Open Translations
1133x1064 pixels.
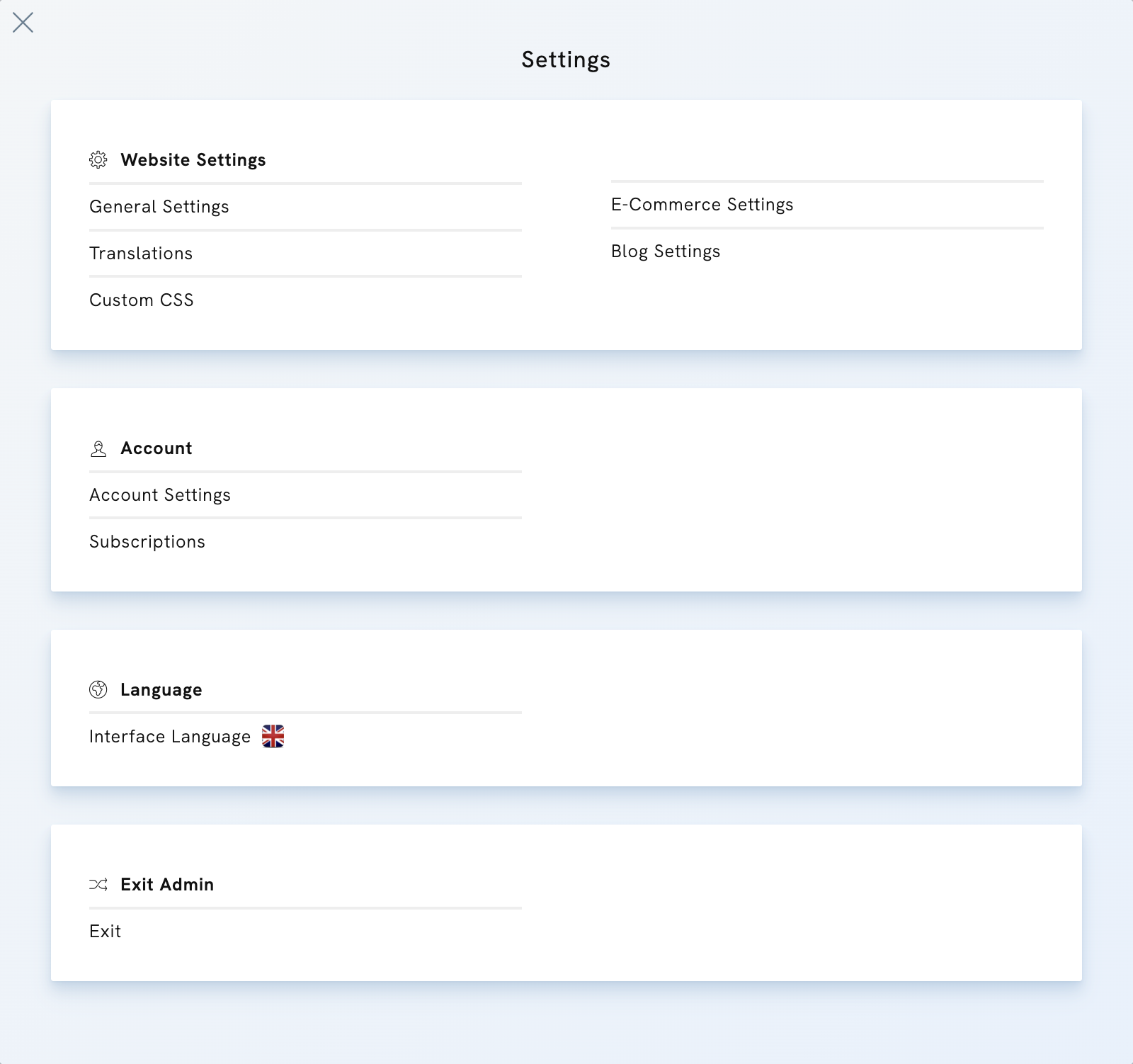pos(140,253)
